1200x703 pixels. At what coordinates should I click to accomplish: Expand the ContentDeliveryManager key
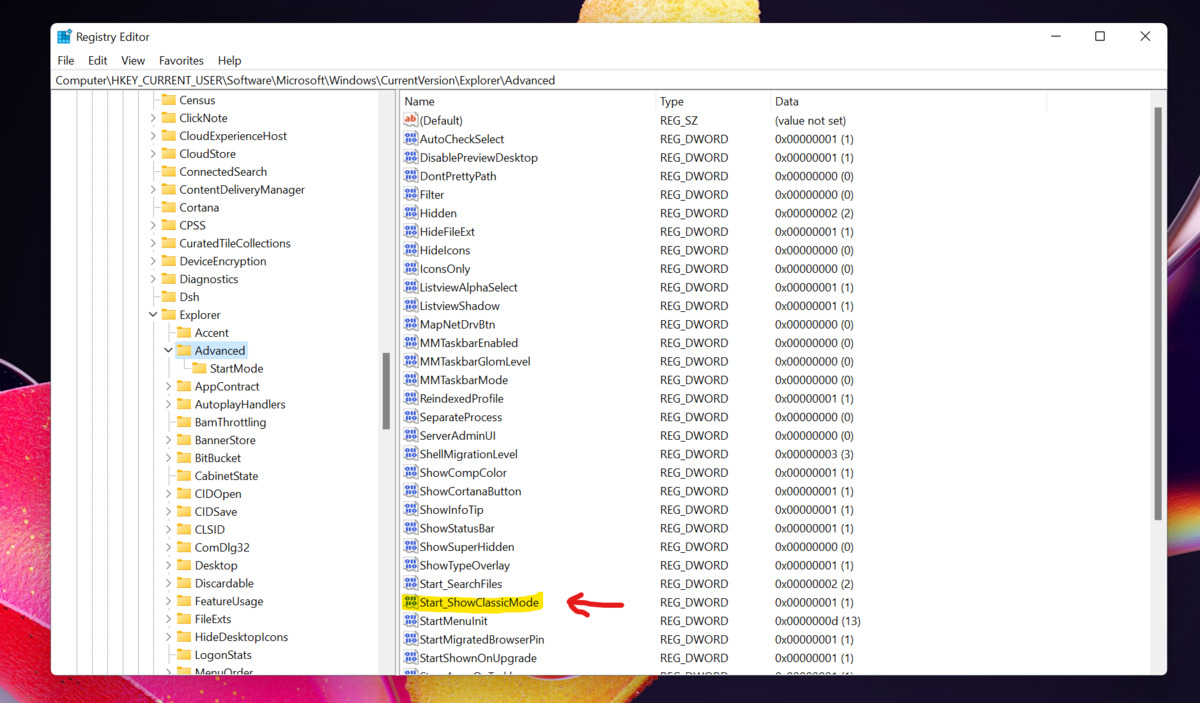[x=153, y=190]
